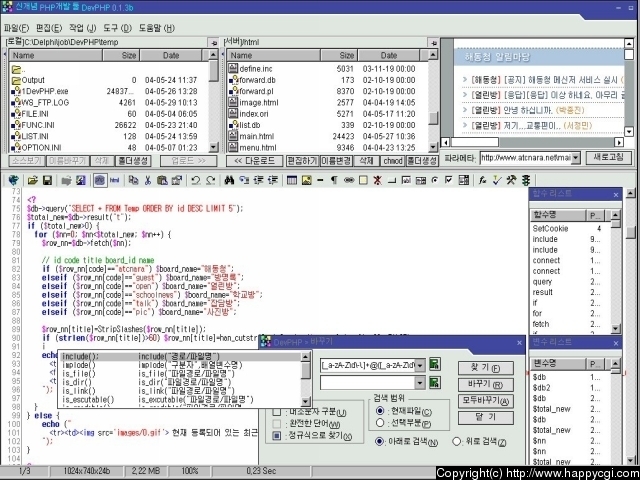Choose the search upward (위로 검색) radio

coord(457,441)
